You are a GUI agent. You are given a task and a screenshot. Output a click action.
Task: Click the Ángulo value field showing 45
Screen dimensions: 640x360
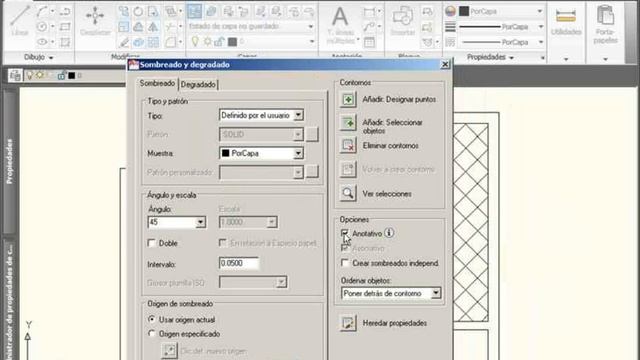172,222
